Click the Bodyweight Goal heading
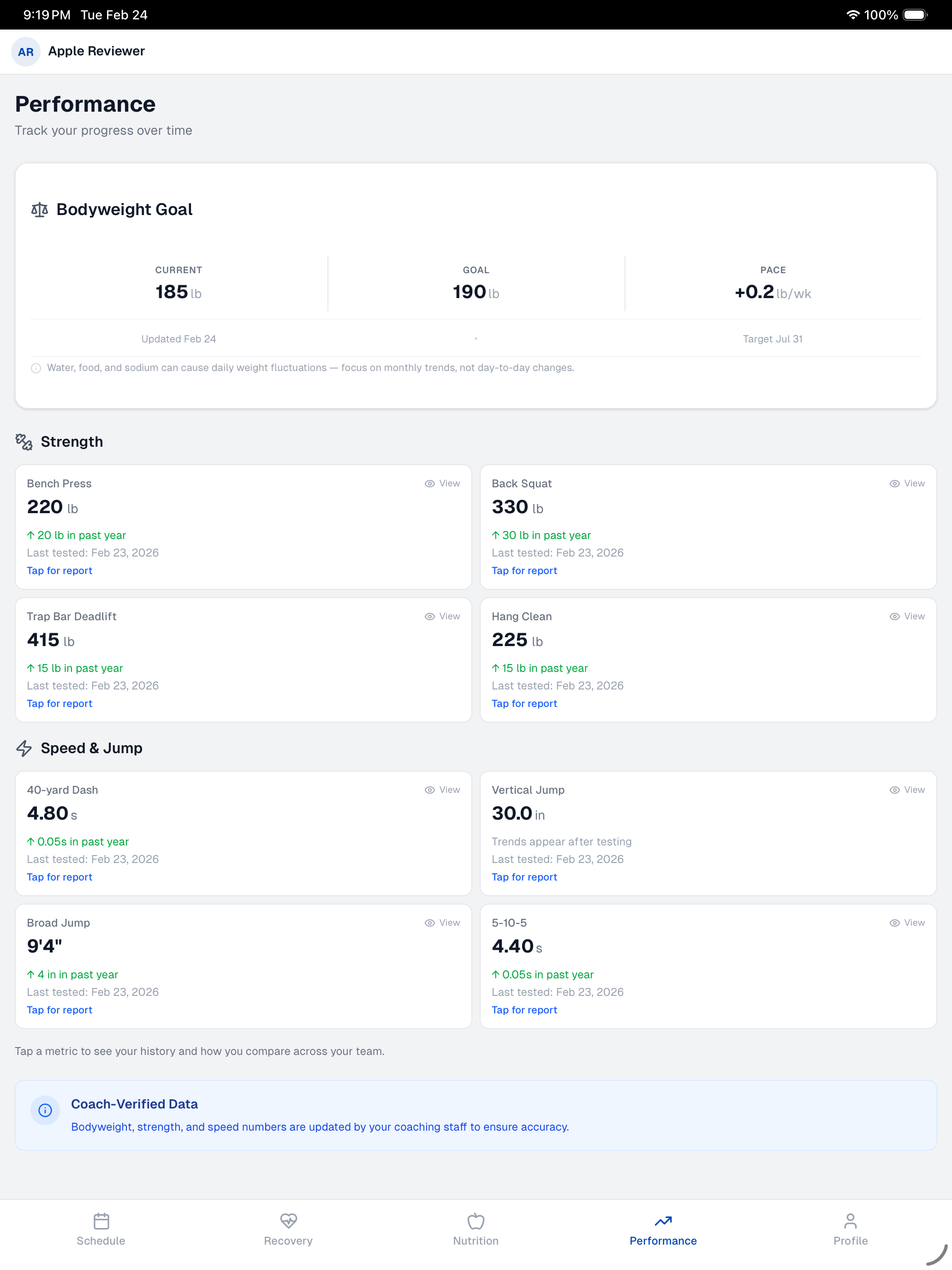Image resolution: width=952 pixels, height=1270 pixels. [x=125, y=210]
